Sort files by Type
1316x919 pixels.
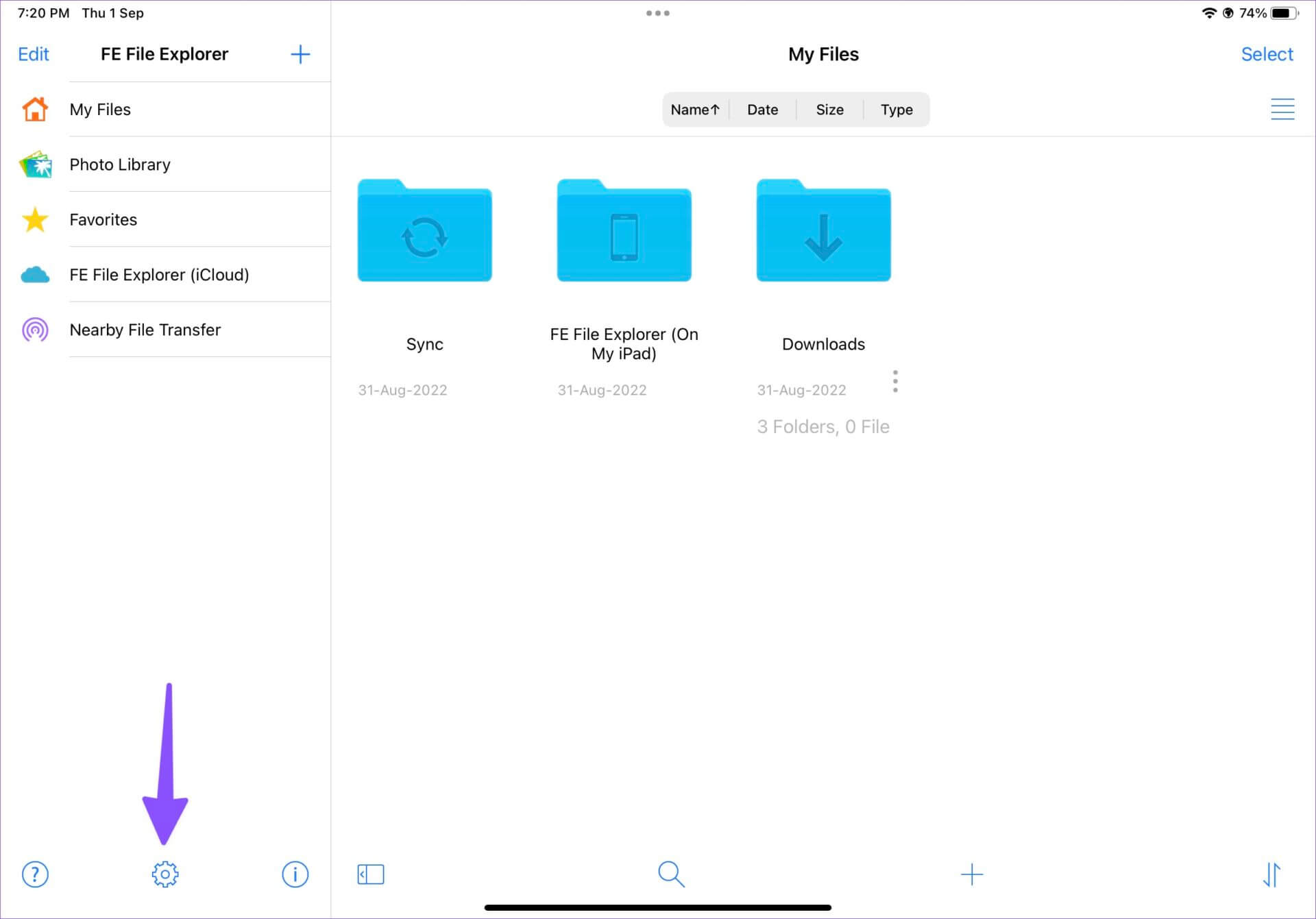pos(895,109)
